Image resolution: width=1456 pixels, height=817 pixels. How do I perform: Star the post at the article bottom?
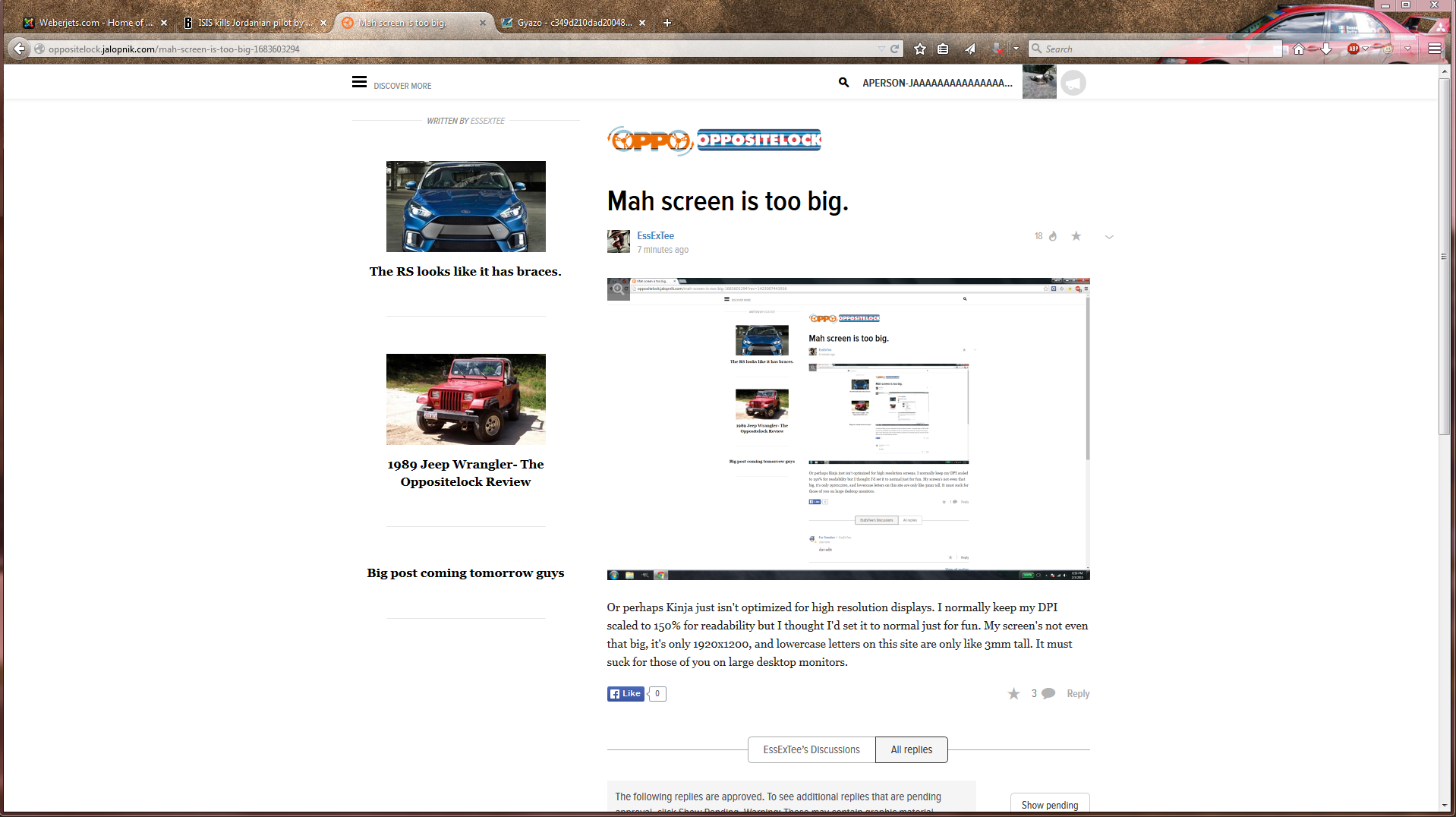click(1013, 694)
